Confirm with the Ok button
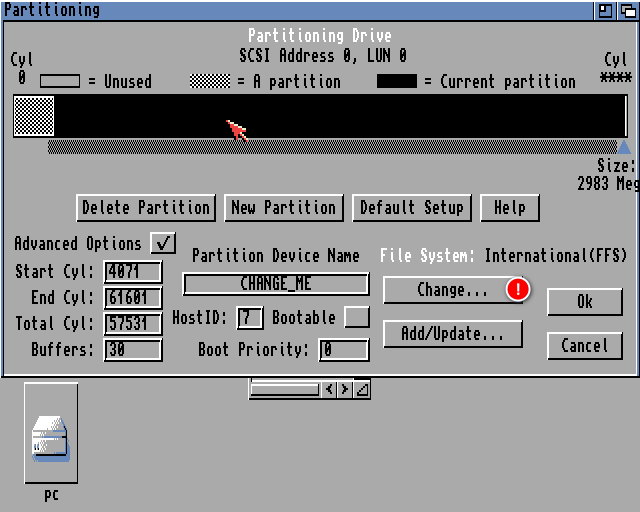Image resolution: width=640 pixels, height=512 pixels. tap(584, 302)
